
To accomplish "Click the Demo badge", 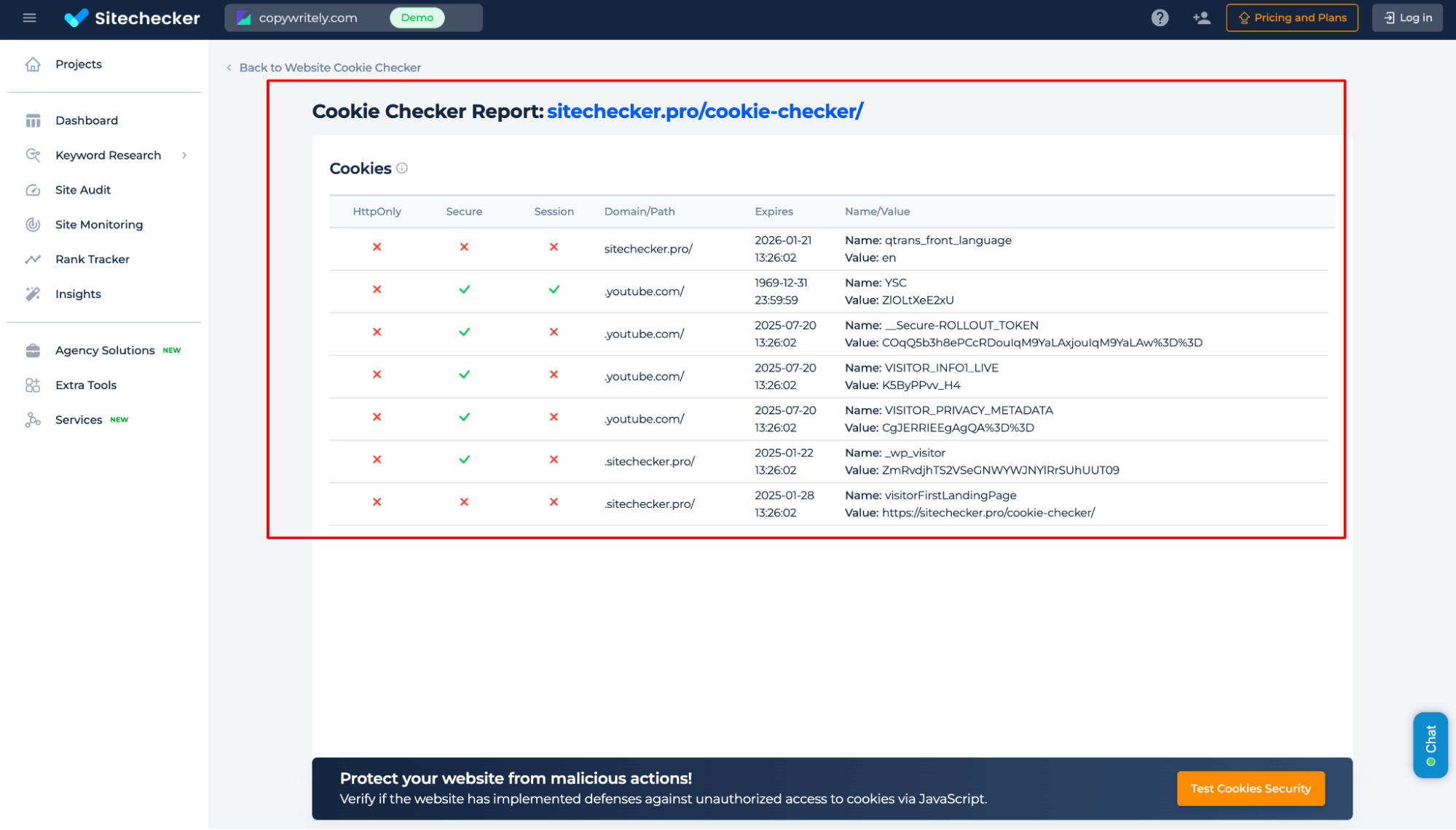I will [417, 17].
